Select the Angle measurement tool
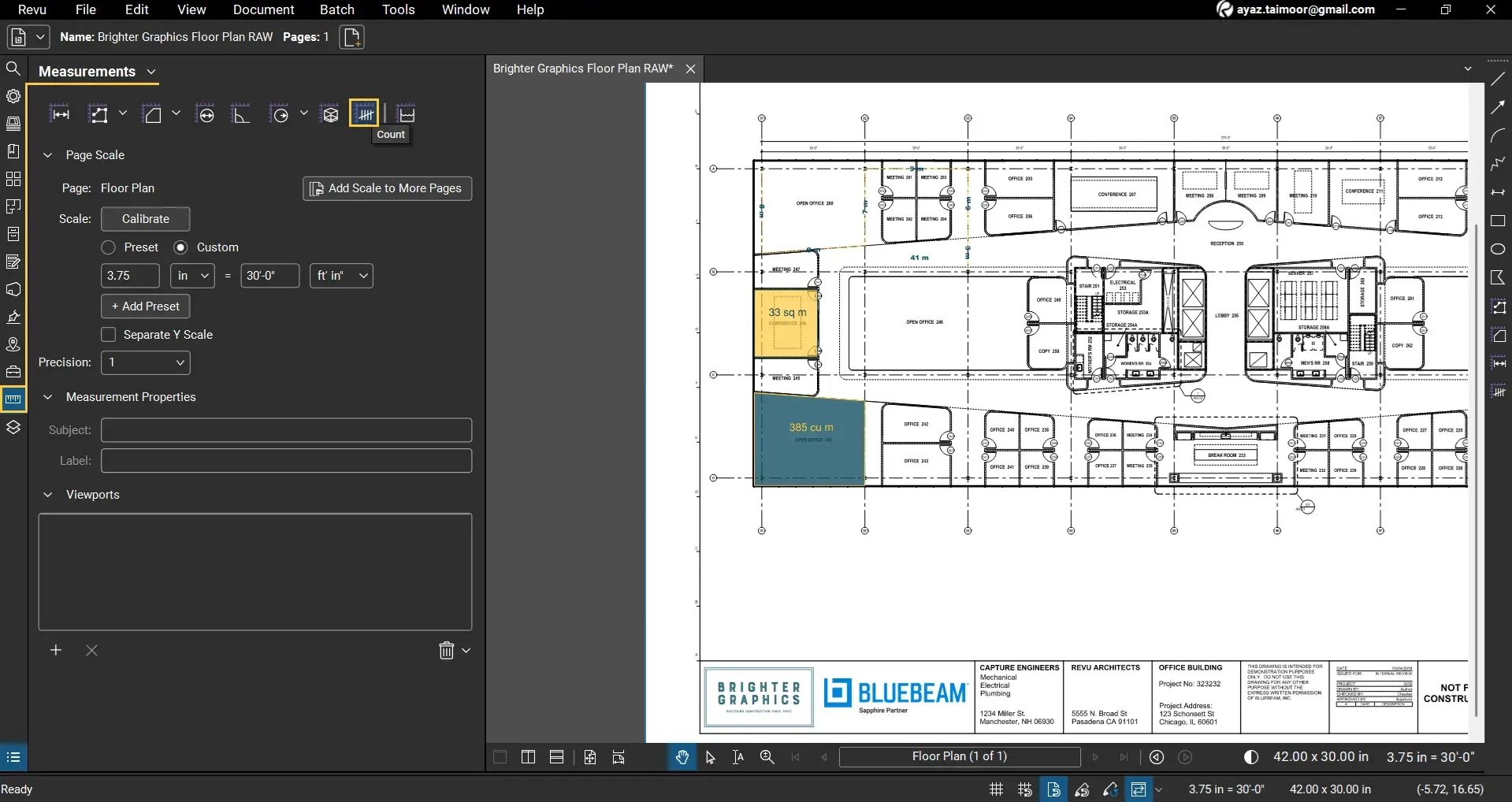The width and height of the screenshot is (1512, 802). pyautogui.click(x=241, y=113)
